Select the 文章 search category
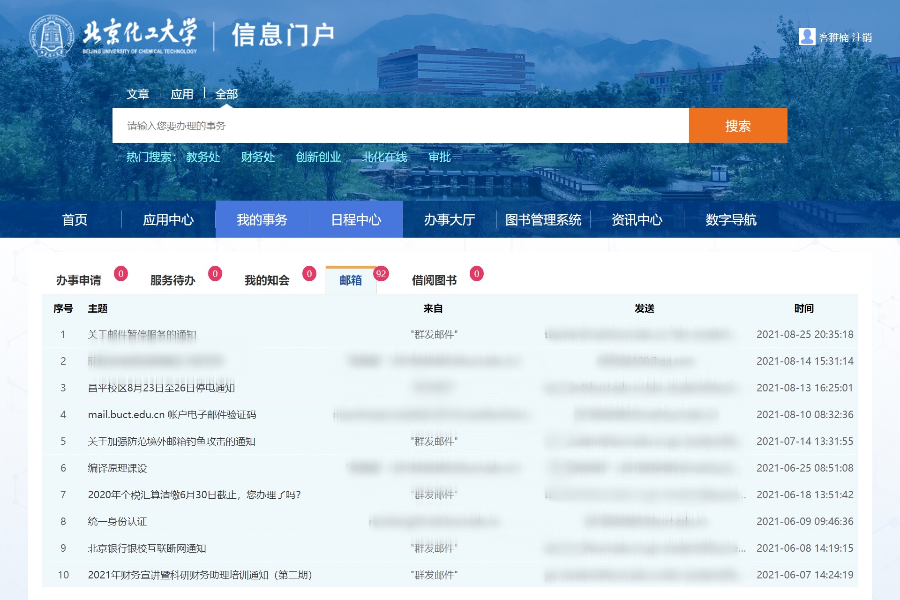Screen dimensions: 900x600 click(x=138, y=94)
